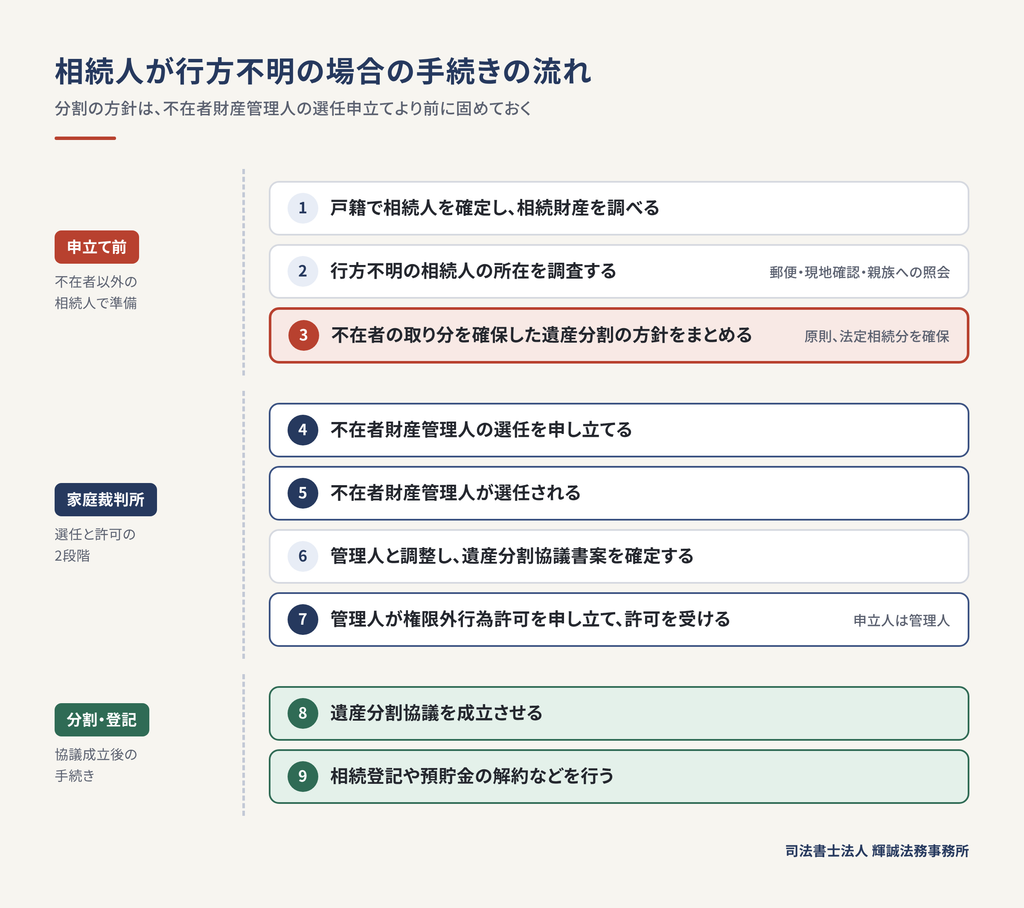Click step text 不在者財産管理人の選任を申し立てる
Screen dimensions: 1024x908
(481, 430)
